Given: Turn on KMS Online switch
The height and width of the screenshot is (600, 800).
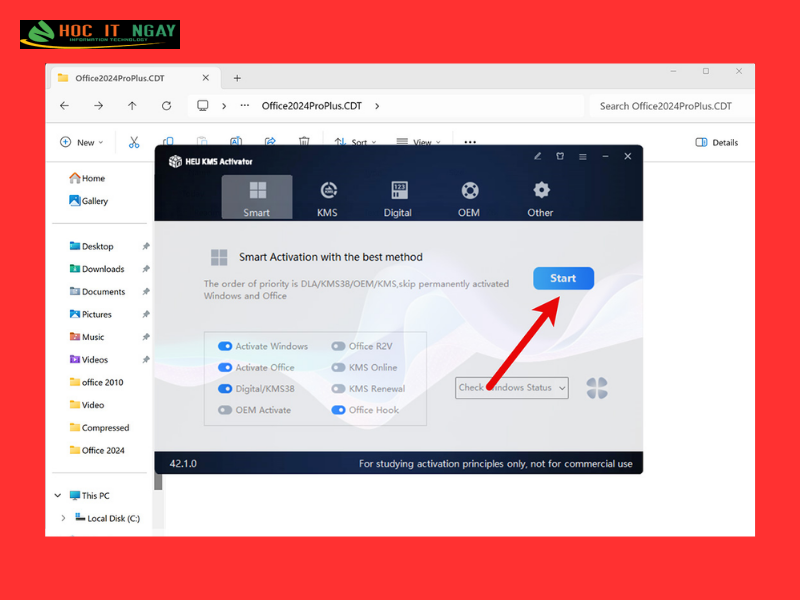Looking at the screenshot, I should 338,367.
